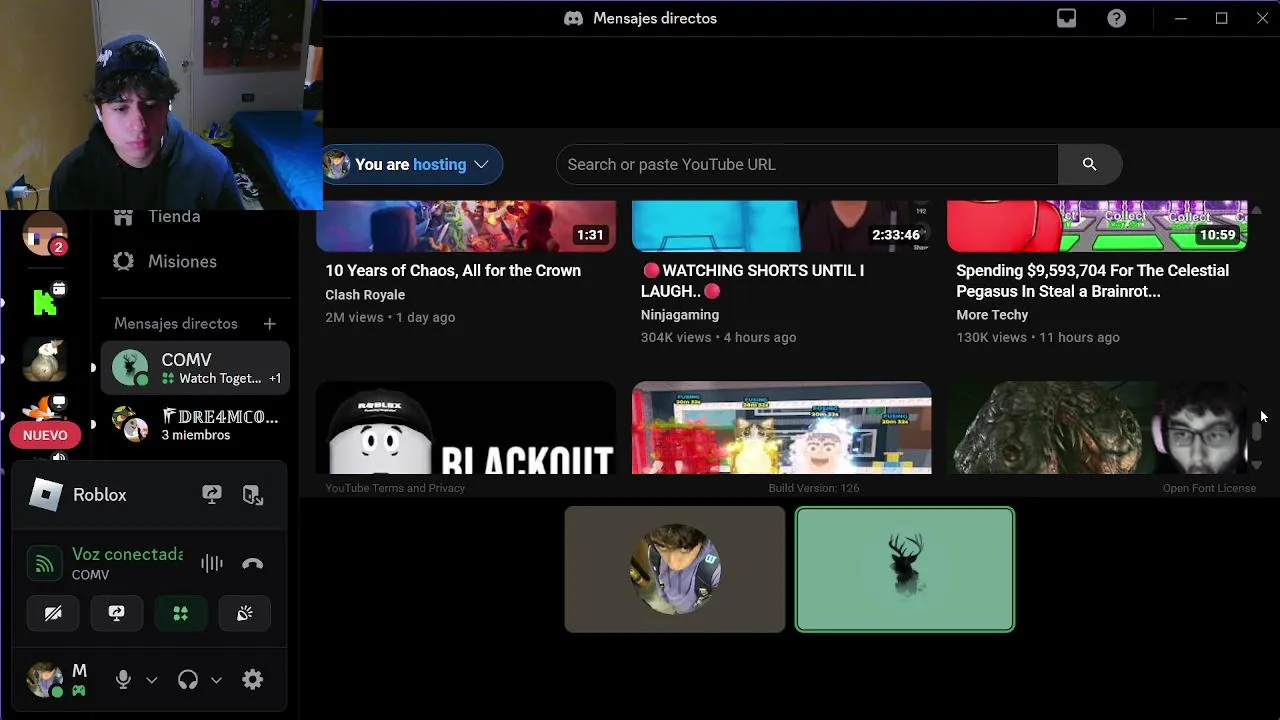The image size is (1280, 720).
Task: Click the green voice connection signal icon
Action: [x=44, y=564]
